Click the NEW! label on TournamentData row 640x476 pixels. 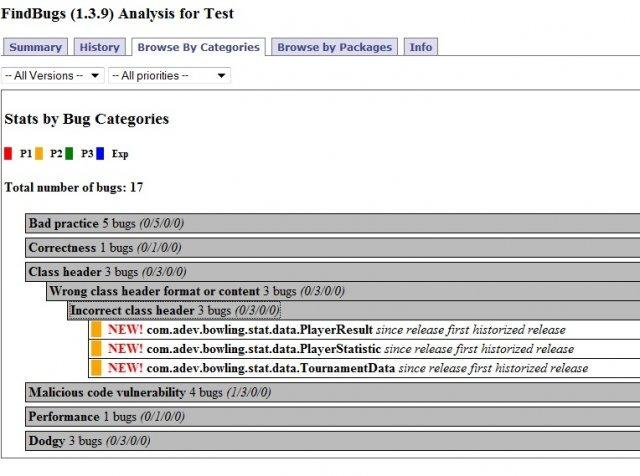125,368
